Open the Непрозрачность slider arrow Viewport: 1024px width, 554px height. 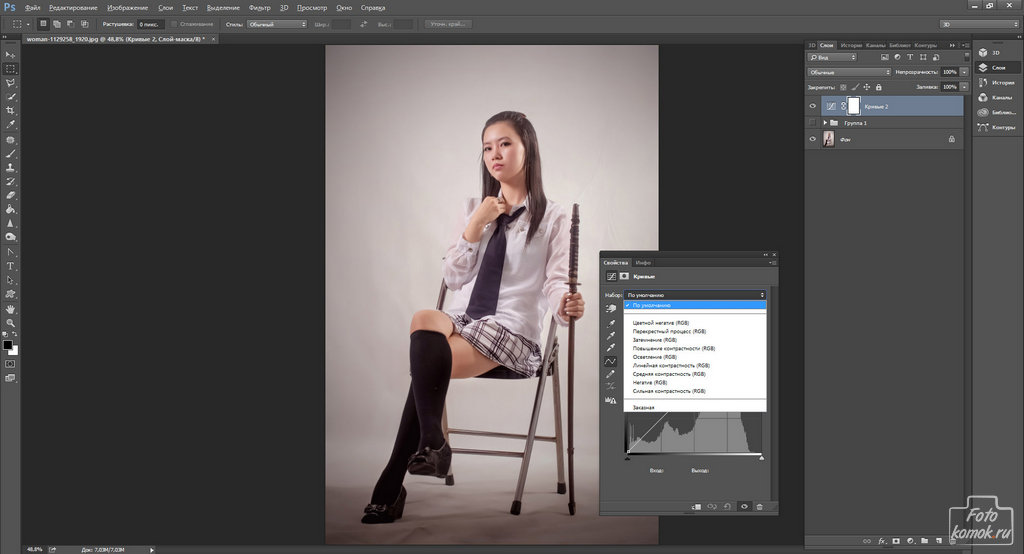pos(964,72)
